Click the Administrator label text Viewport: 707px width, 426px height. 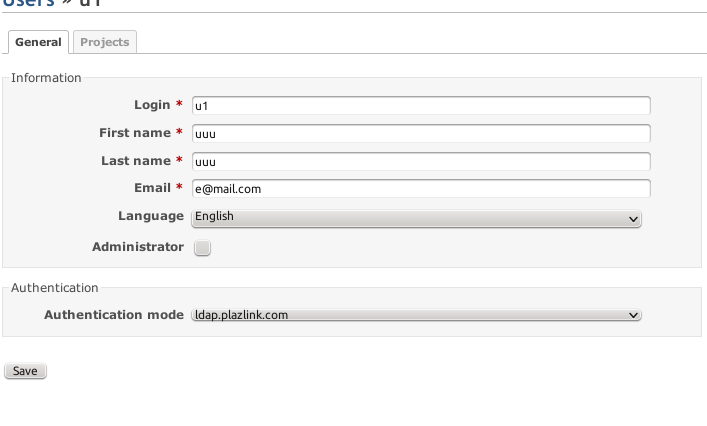(138, 247)
